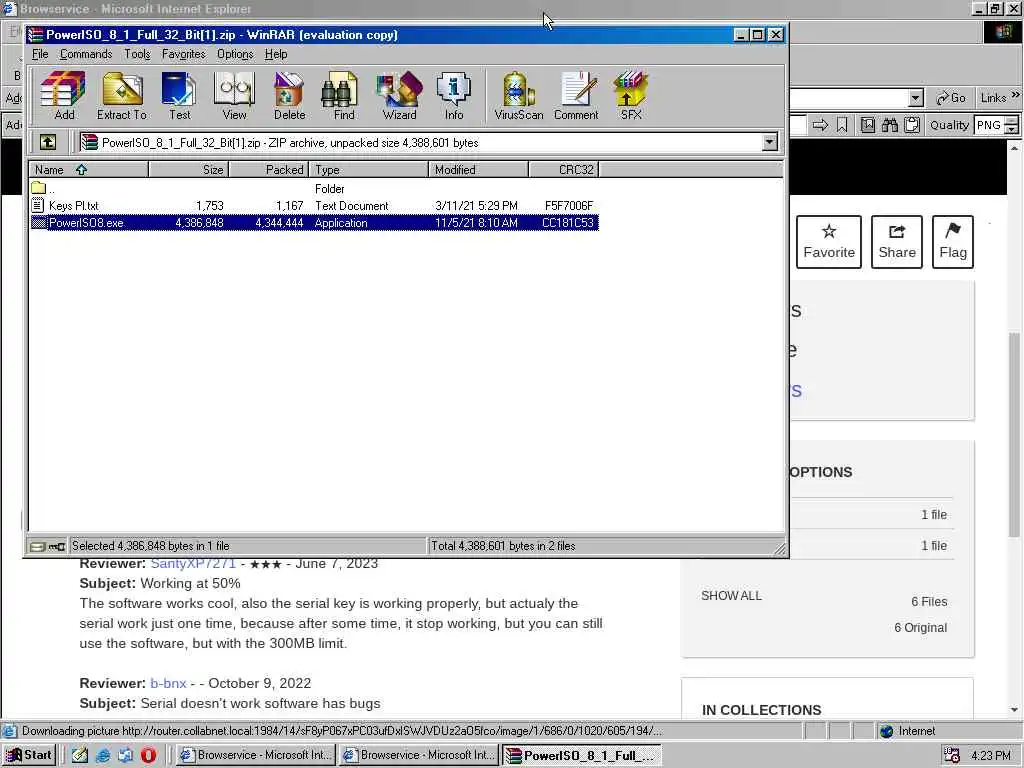Click the Go button in Internet Explorer

coord(952,98)
